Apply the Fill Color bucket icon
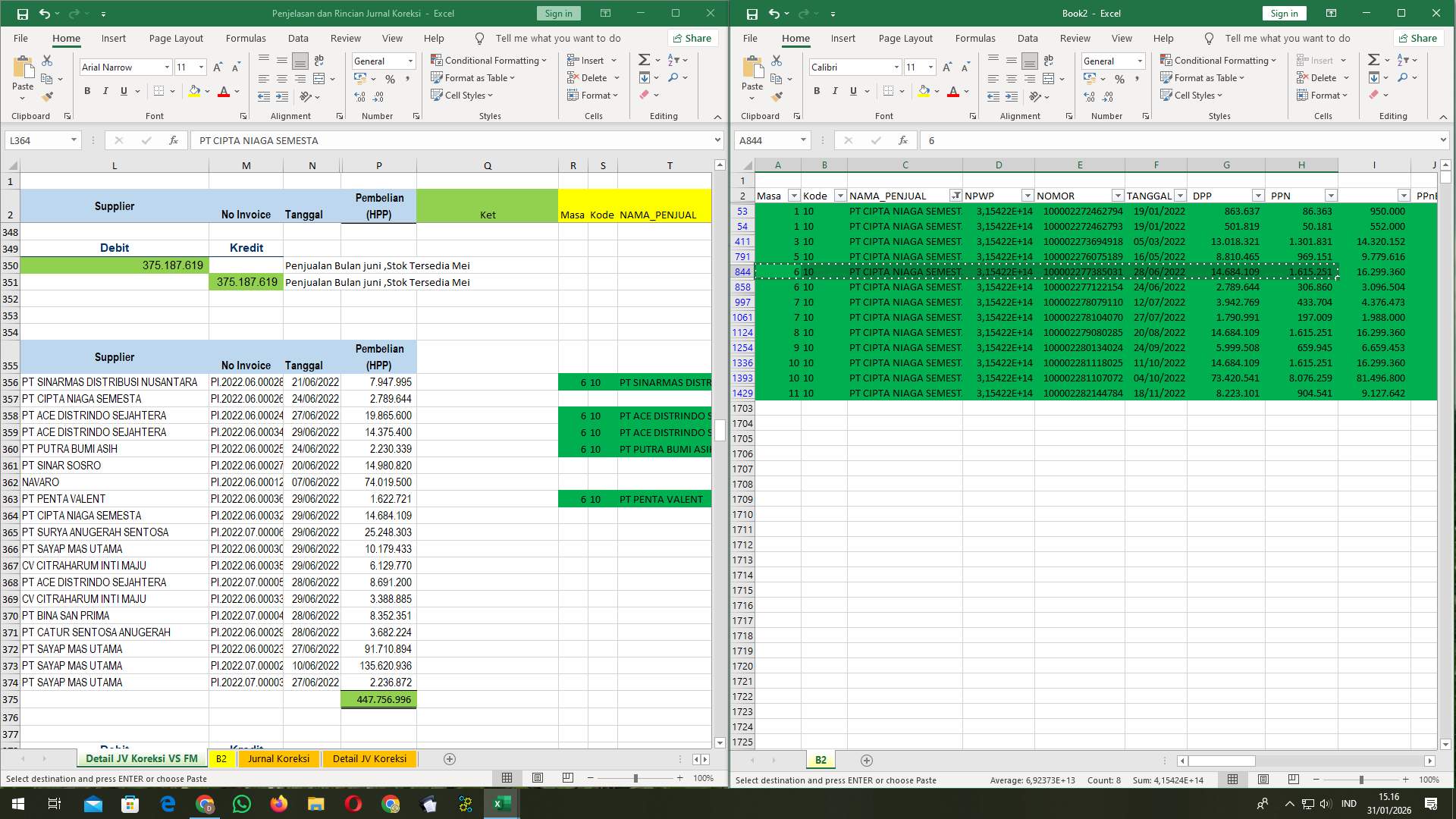 click(x=194, y=91)
